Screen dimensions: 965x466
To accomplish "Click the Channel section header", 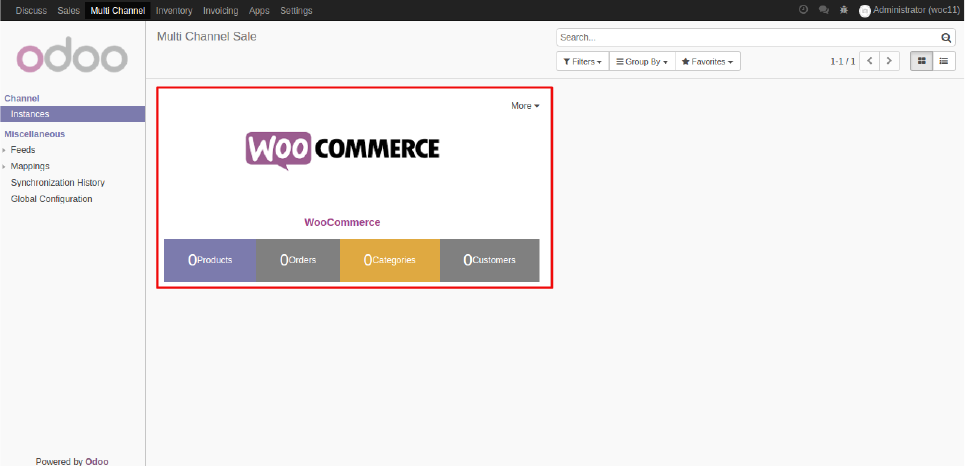I will (22, 98).
